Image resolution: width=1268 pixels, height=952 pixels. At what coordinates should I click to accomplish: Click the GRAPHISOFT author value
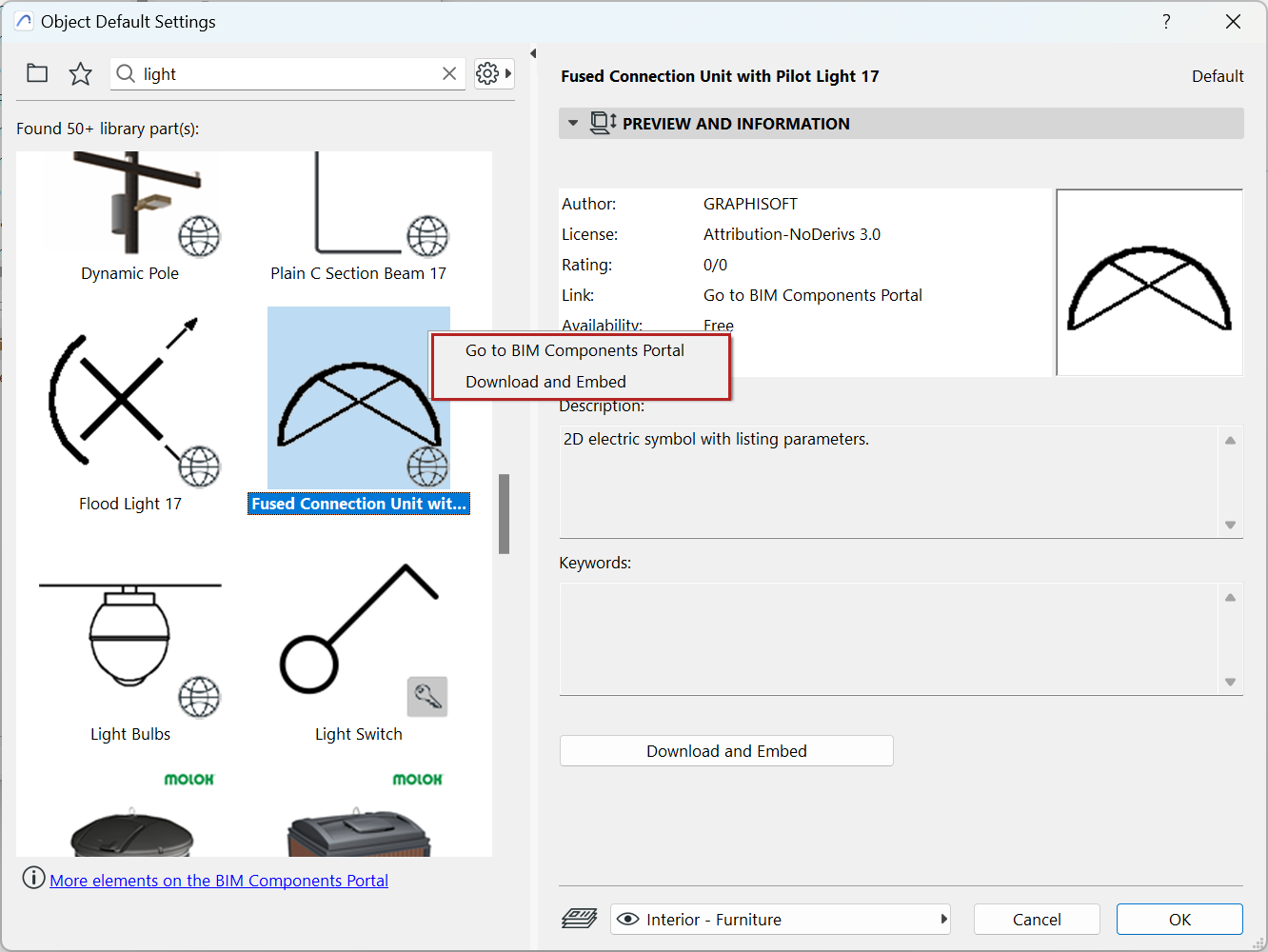tap(750, 204)
